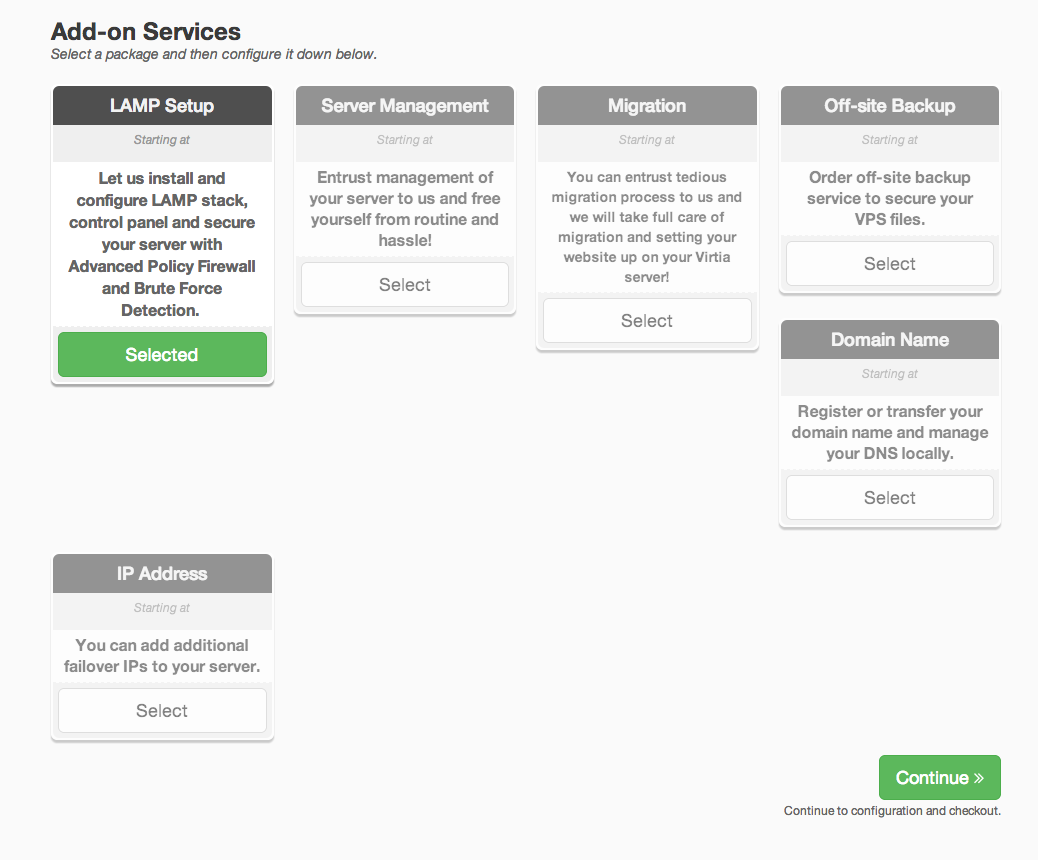The height and width of the screenshot is (860, 1038).
Task: Click the green Selected button for LAMP Setup
Action: click(x=162, y=355)
